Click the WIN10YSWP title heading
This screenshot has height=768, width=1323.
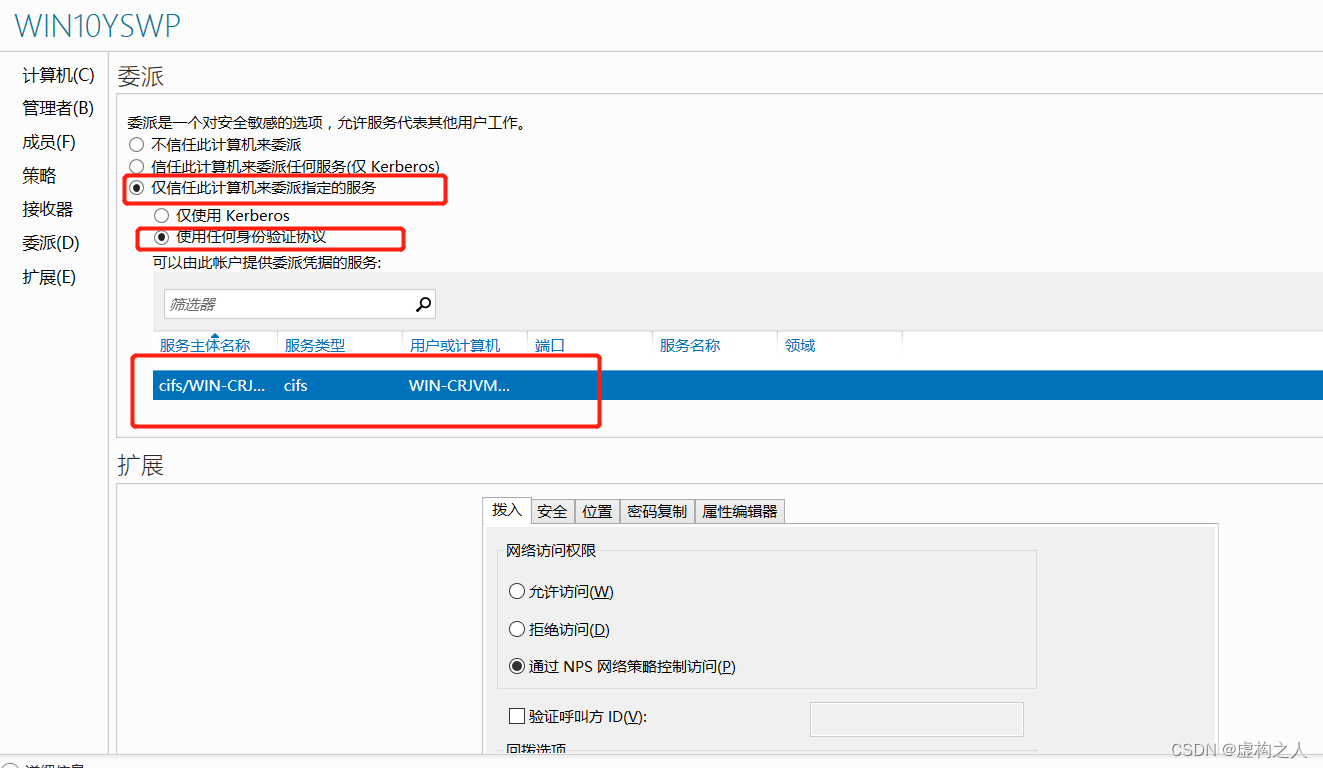pyautogui.click(x=98, y=26)
